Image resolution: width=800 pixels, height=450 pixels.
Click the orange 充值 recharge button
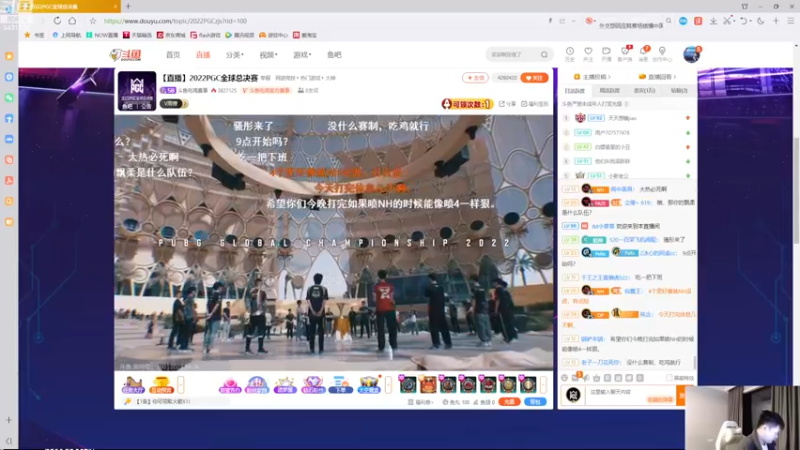[x=509, y=402]
